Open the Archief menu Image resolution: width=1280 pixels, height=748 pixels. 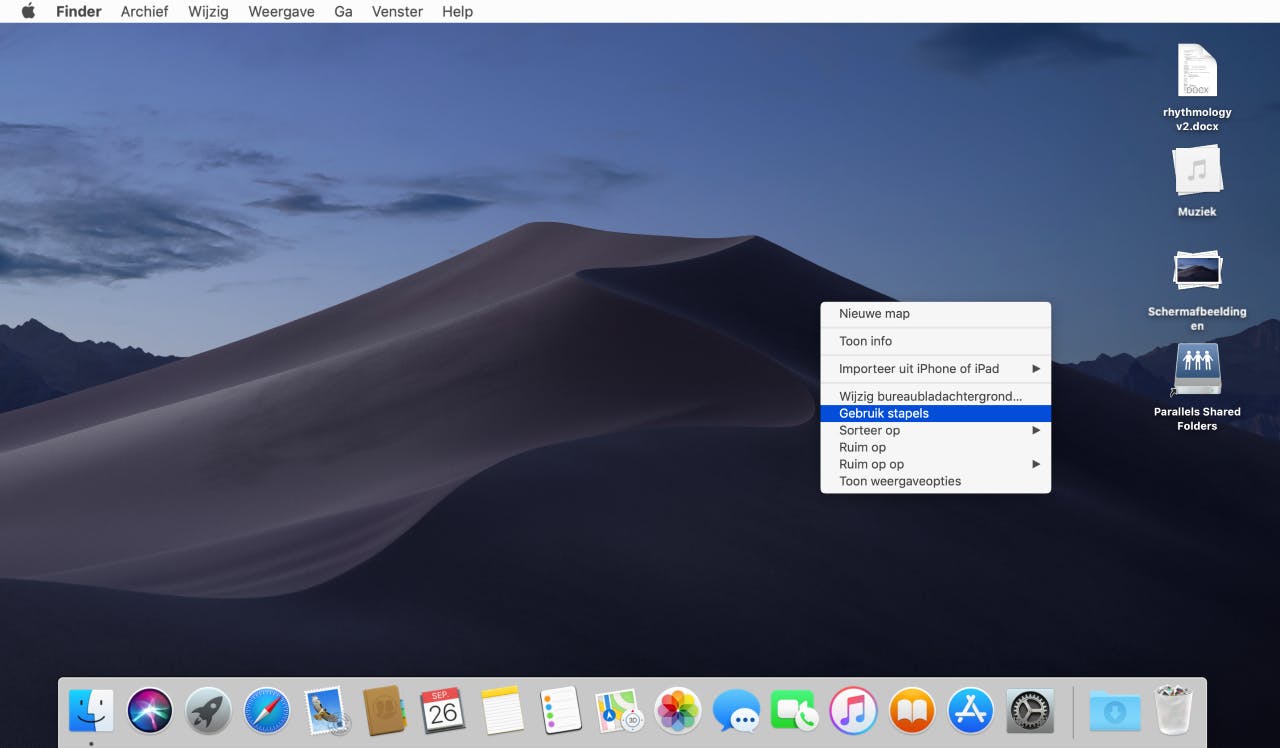(144, 12)
